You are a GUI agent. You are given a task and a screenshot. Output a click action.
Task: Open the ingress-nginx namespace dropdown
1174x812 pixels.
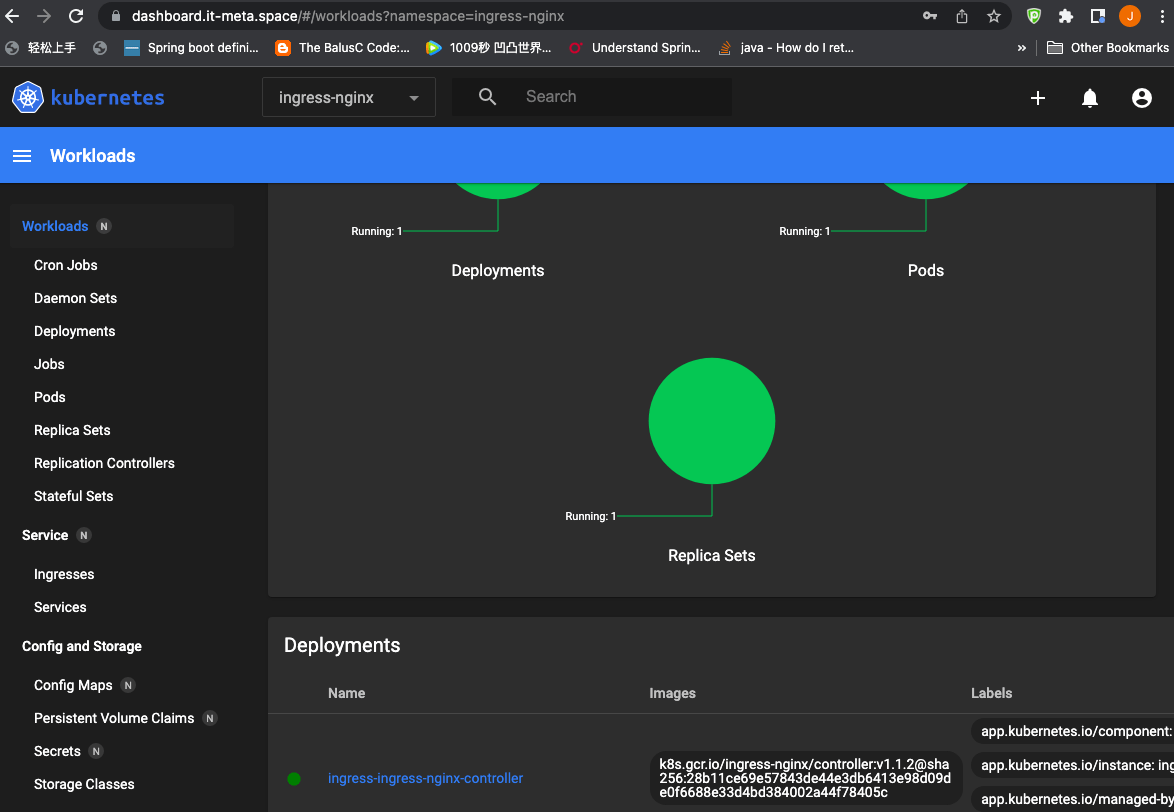(x=348, y=97)
